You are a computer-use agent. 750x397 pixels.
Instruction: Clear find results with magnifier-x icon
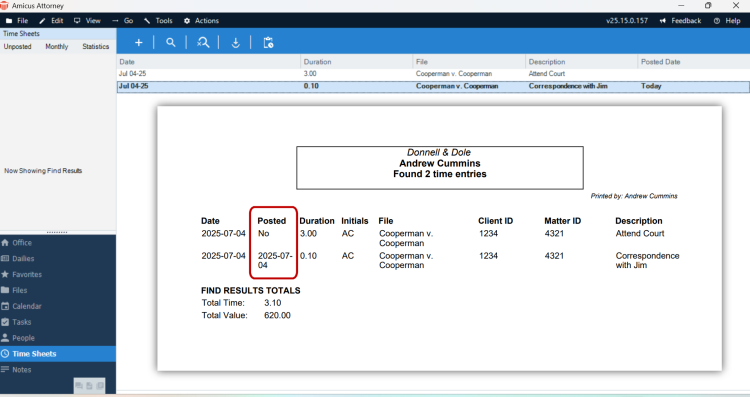pos(203,43)
